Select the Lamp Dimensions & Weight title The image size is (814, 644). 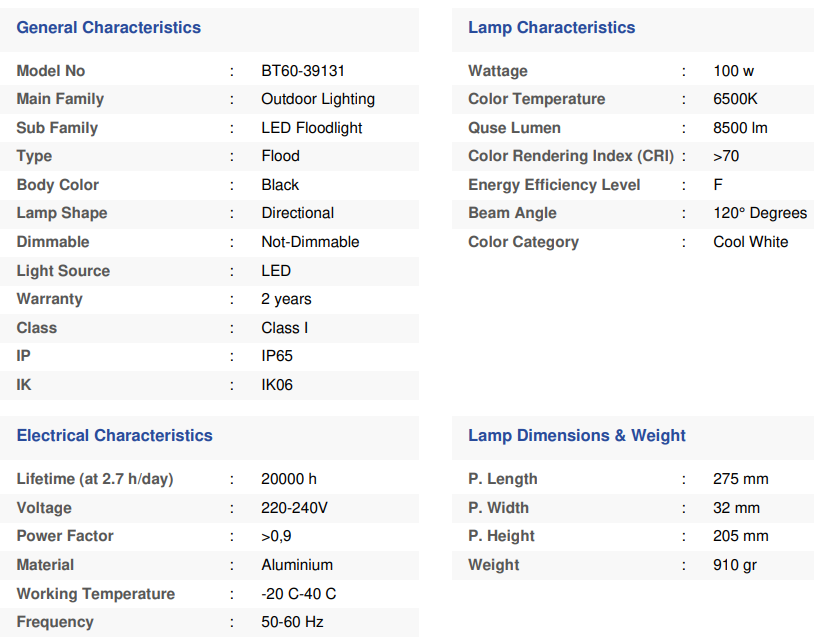pyautogui.click(x=576, y=436)
